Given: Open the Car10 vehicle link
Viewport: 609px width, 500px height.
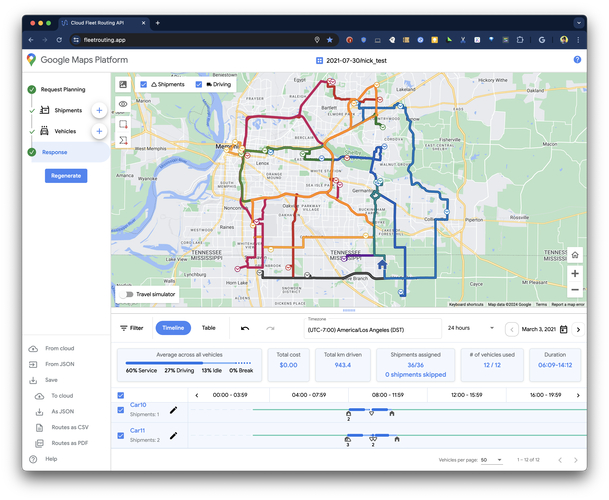Looking at the screenshot, I should pos(138,405).
